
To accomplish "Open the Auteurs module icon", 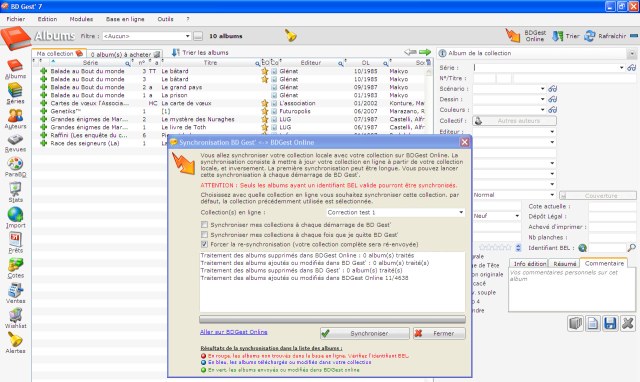I will [x=15, y=119].
